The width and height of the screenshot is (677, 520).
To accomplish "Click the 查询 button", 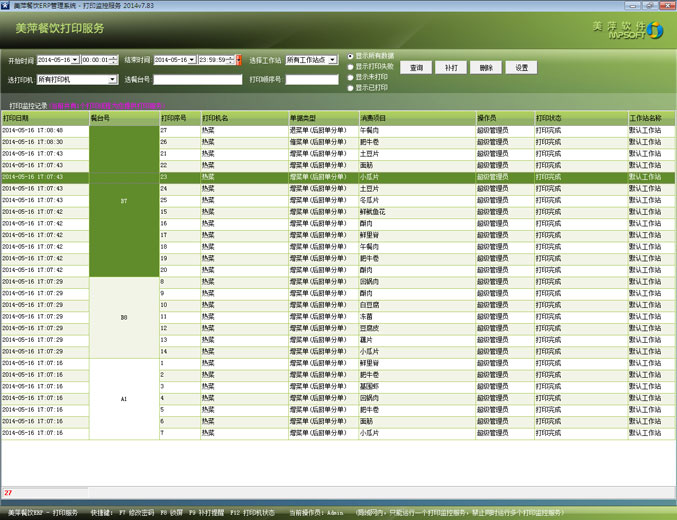I will click(416, 67).
